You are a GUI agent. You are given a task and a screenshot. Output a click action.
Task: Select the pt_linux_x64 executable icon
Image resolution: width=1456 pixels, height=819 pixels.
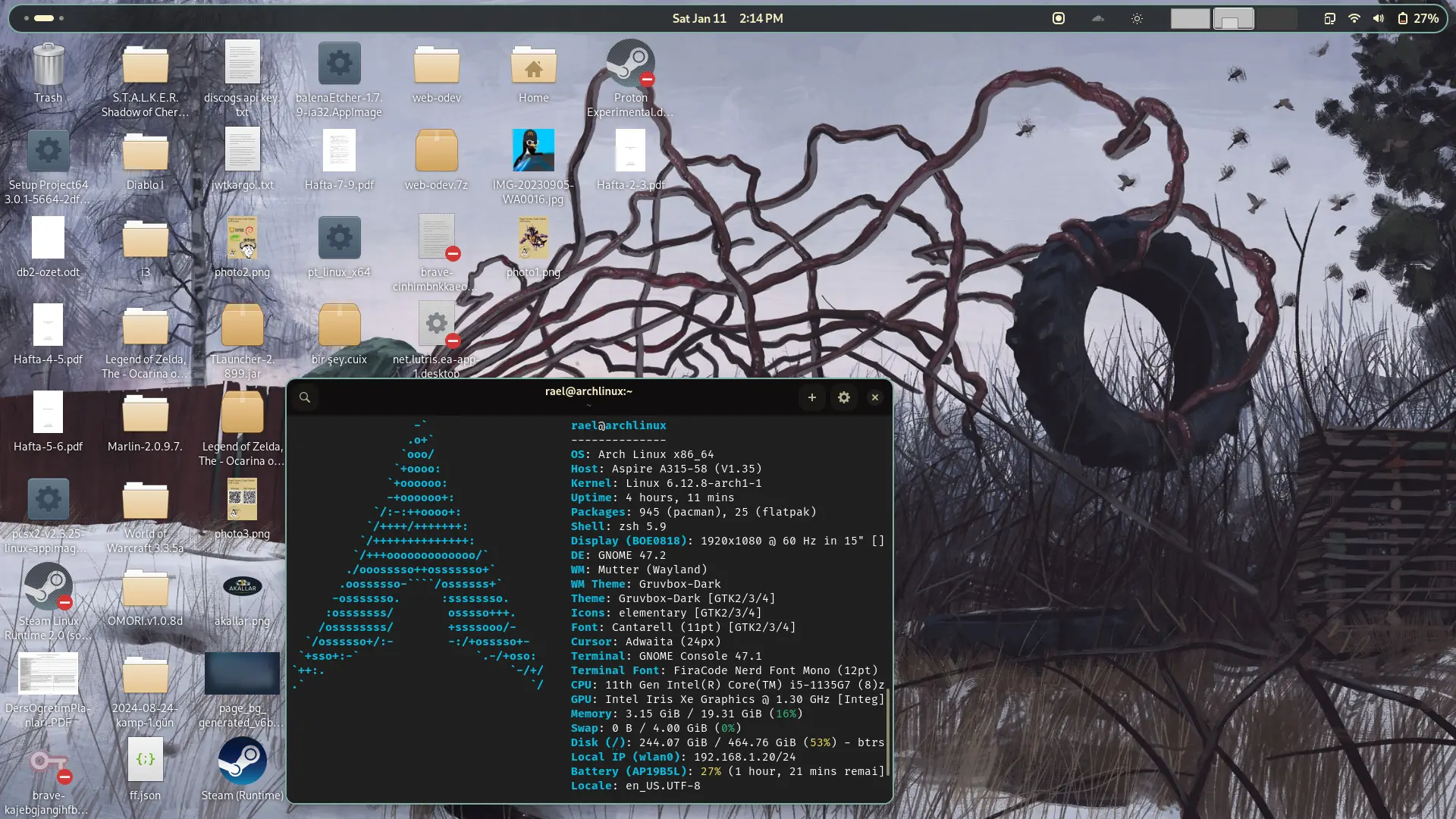339,237
